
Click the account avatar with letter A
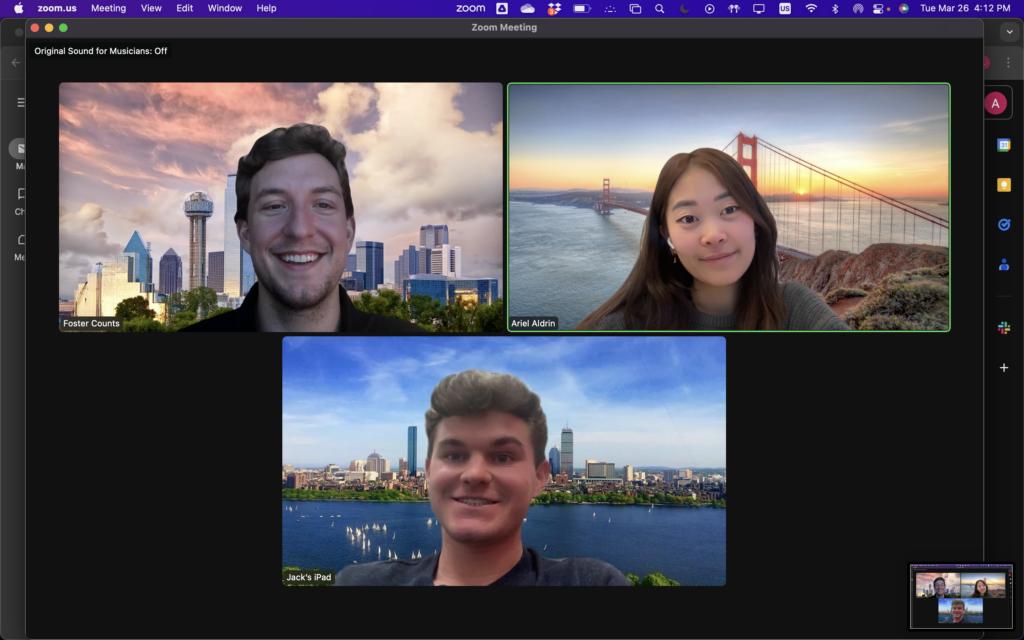[x=995, y=104]
